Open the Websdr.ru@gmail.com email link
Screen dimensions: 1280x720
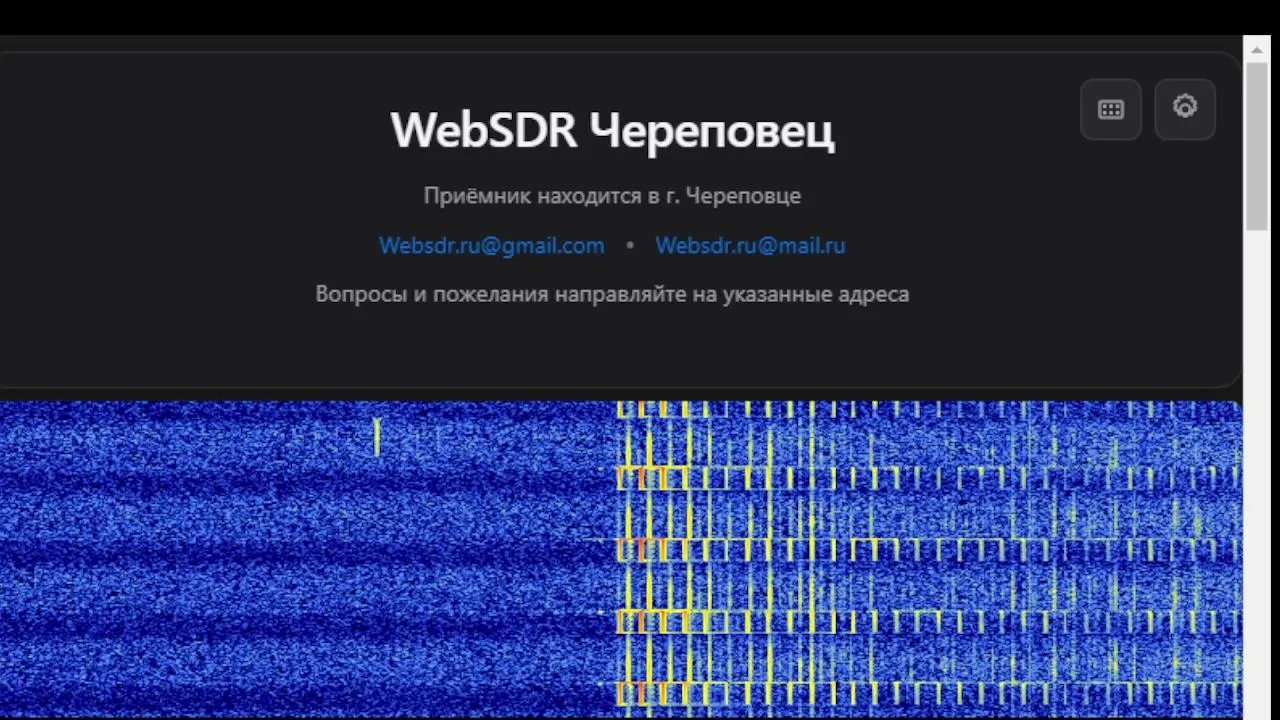(491, 245)
